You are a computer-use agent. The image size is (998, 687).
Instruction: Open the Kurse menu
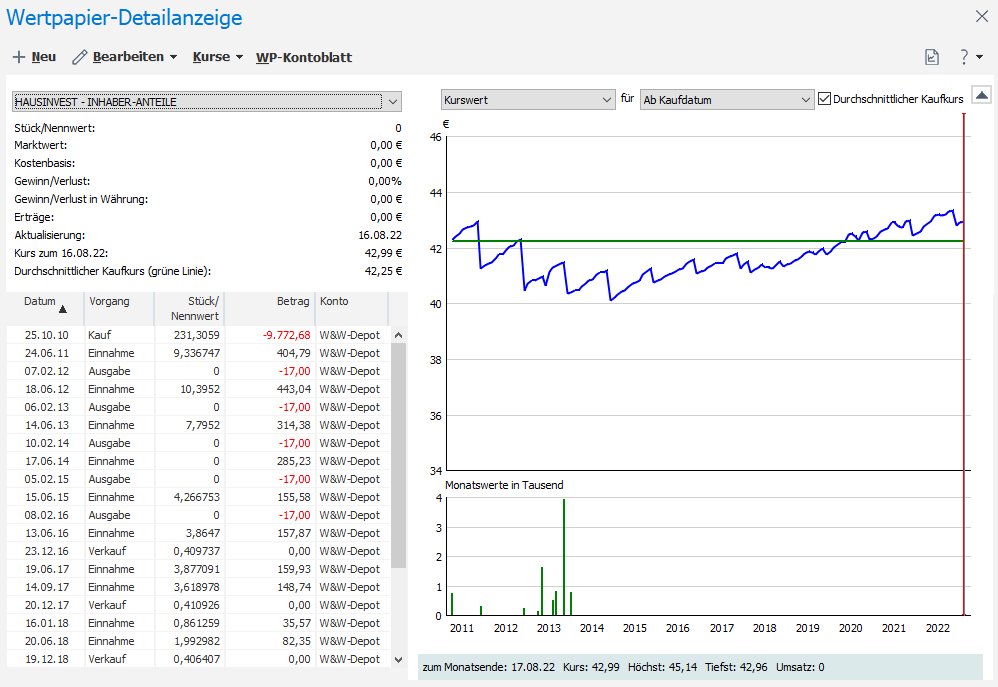click(217, 57)
